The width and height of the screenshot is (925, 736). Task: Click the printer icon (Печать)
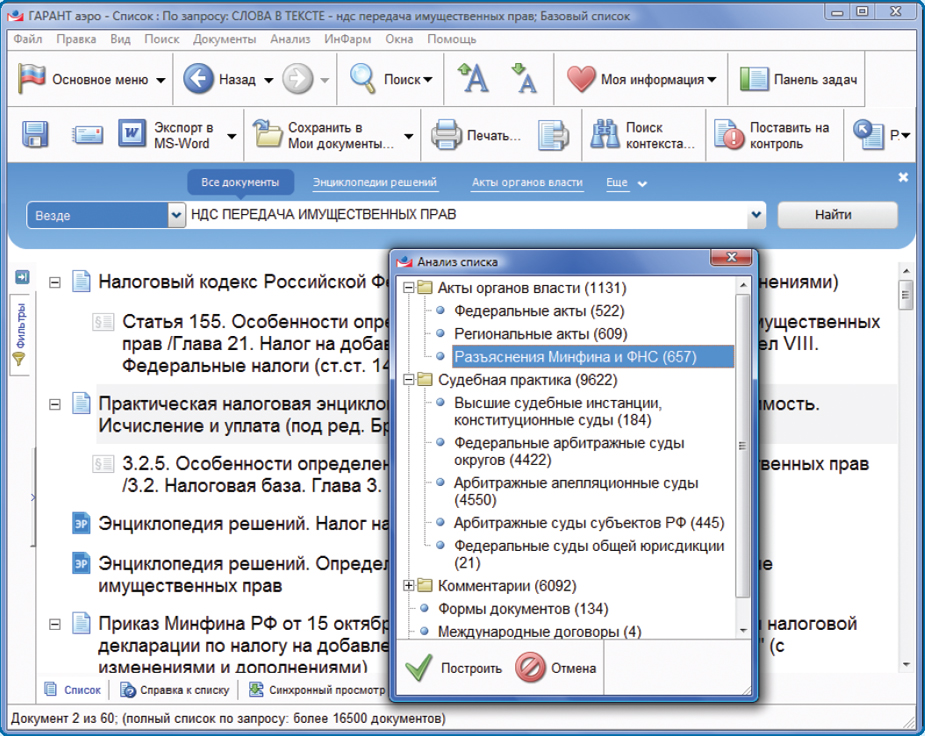tap(445, 135)
